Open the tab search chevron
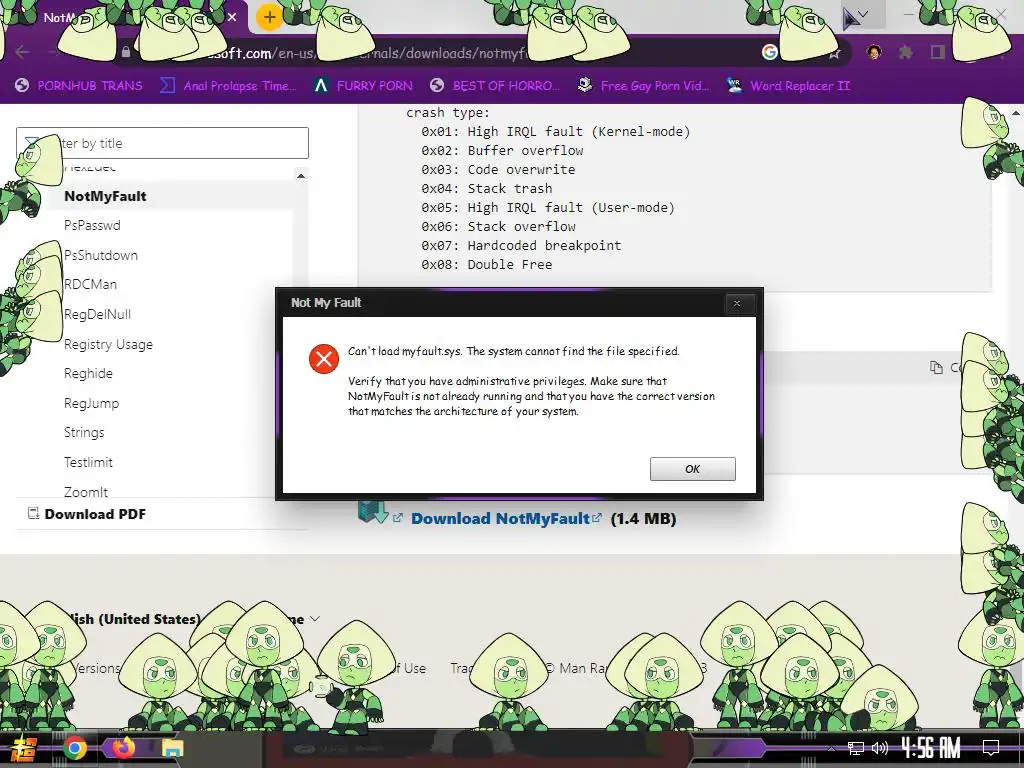 863,14
